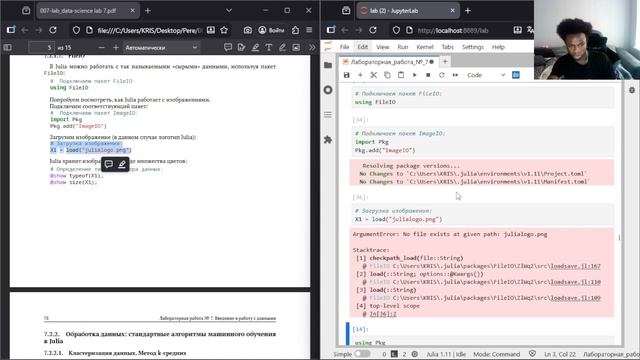Reload the JupyterLab page
The height and width of the screenshot is (360, 640).
[373, 30]
